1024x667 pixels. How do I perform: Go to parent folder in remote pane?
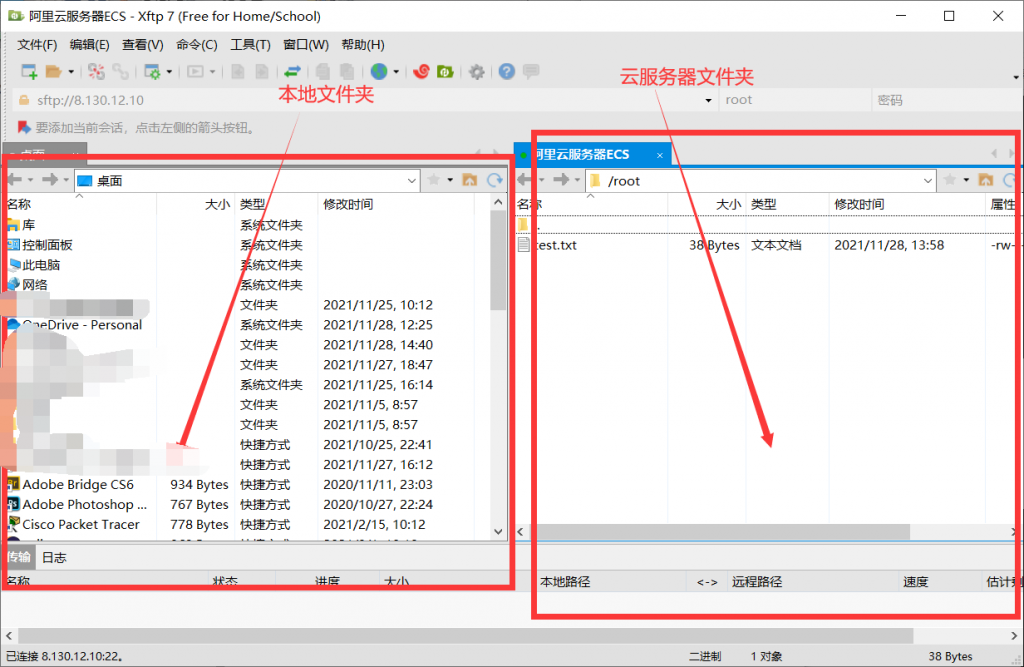point(986,180)
